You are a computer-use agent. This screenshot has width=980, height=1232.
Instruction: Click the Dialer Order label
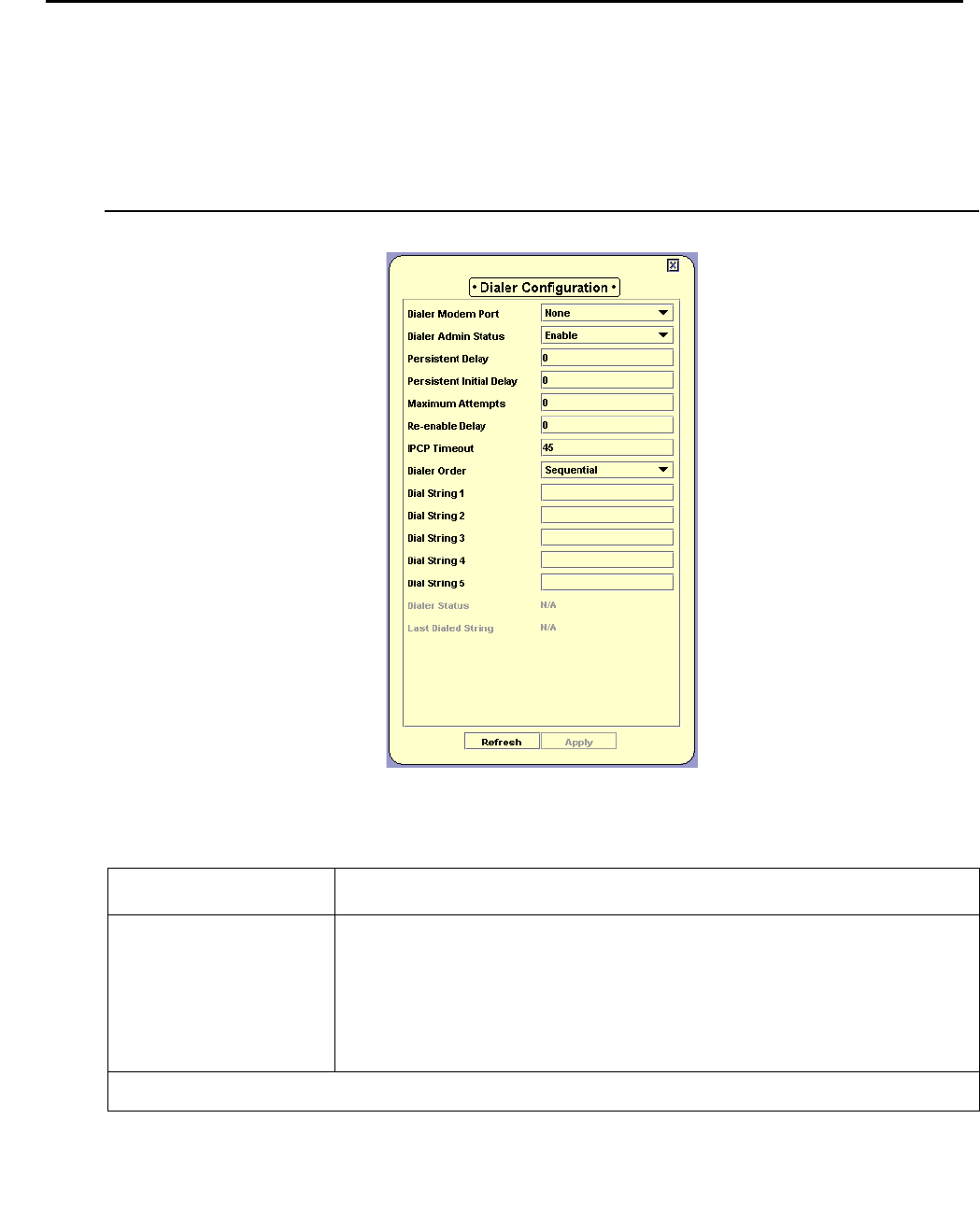point(436,471)
